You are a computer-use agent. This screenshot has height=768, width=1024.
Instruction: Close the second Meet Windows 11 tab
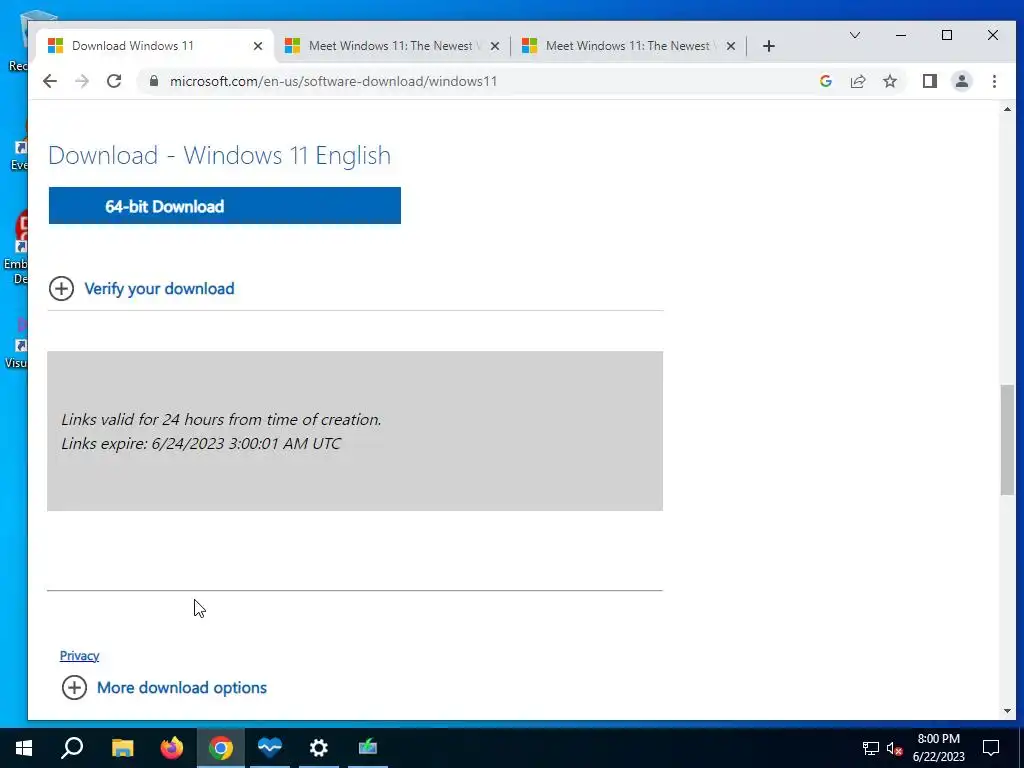pos(494,46)
